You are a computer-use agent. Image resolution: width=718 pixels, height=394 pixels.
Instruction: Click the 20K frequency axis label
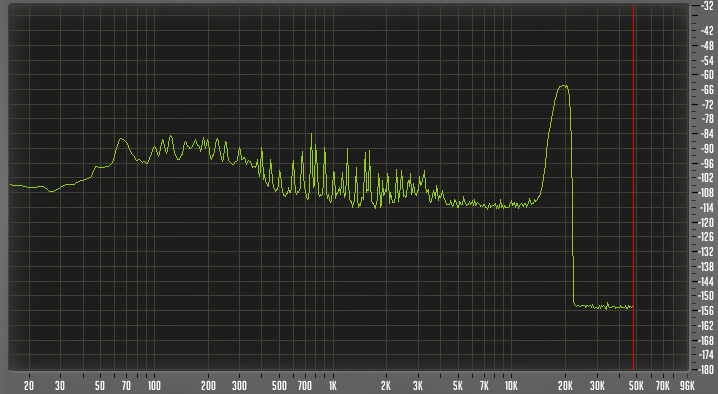(566, 386)
